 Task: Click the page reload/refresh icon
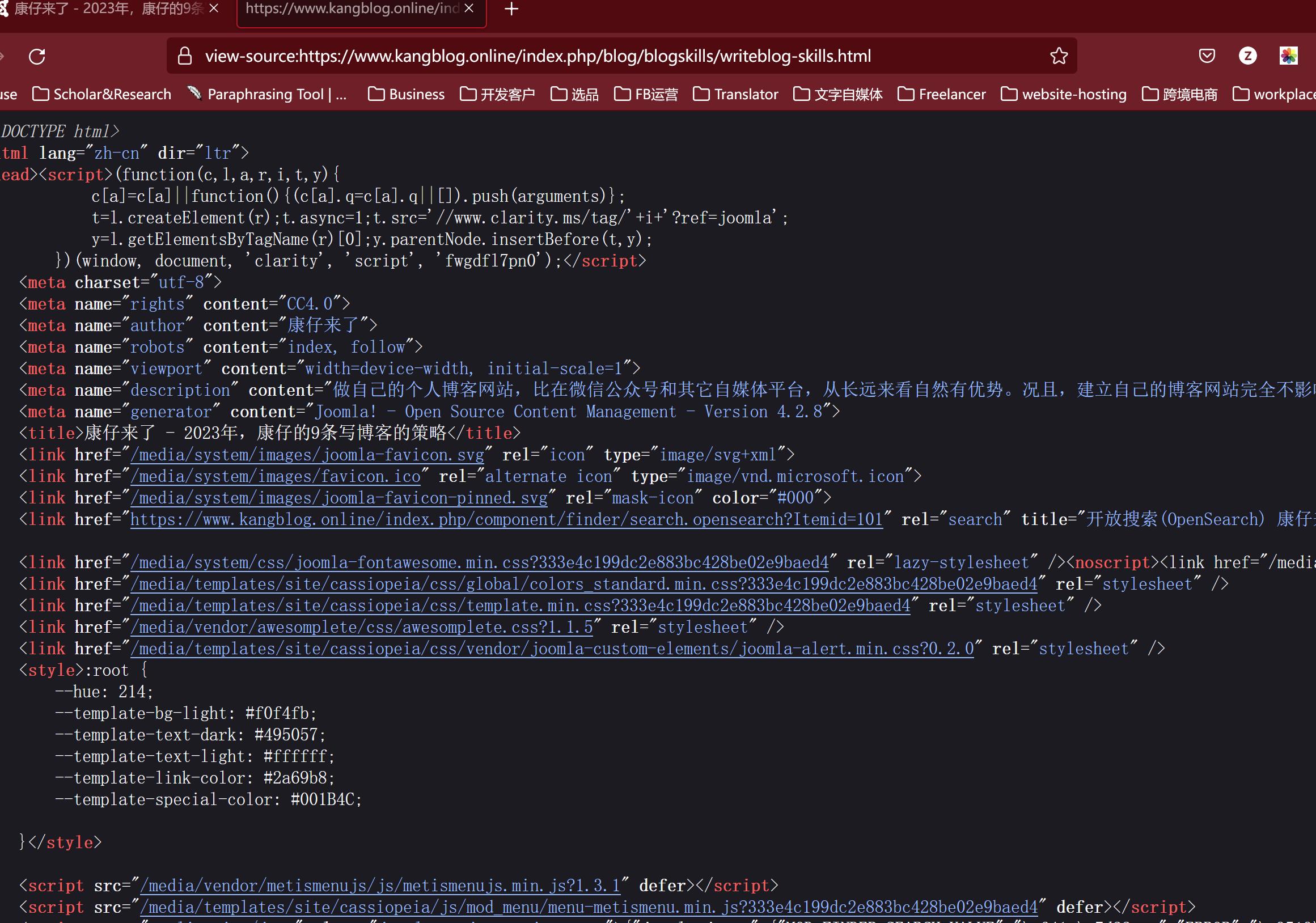click(37, 56)
